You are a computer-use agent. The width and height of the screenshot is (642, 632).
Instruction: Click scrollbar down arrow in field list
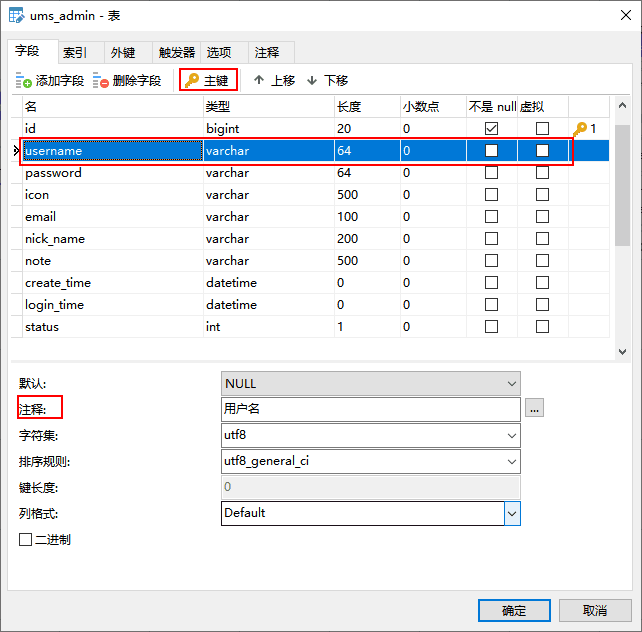pos(622,352)
